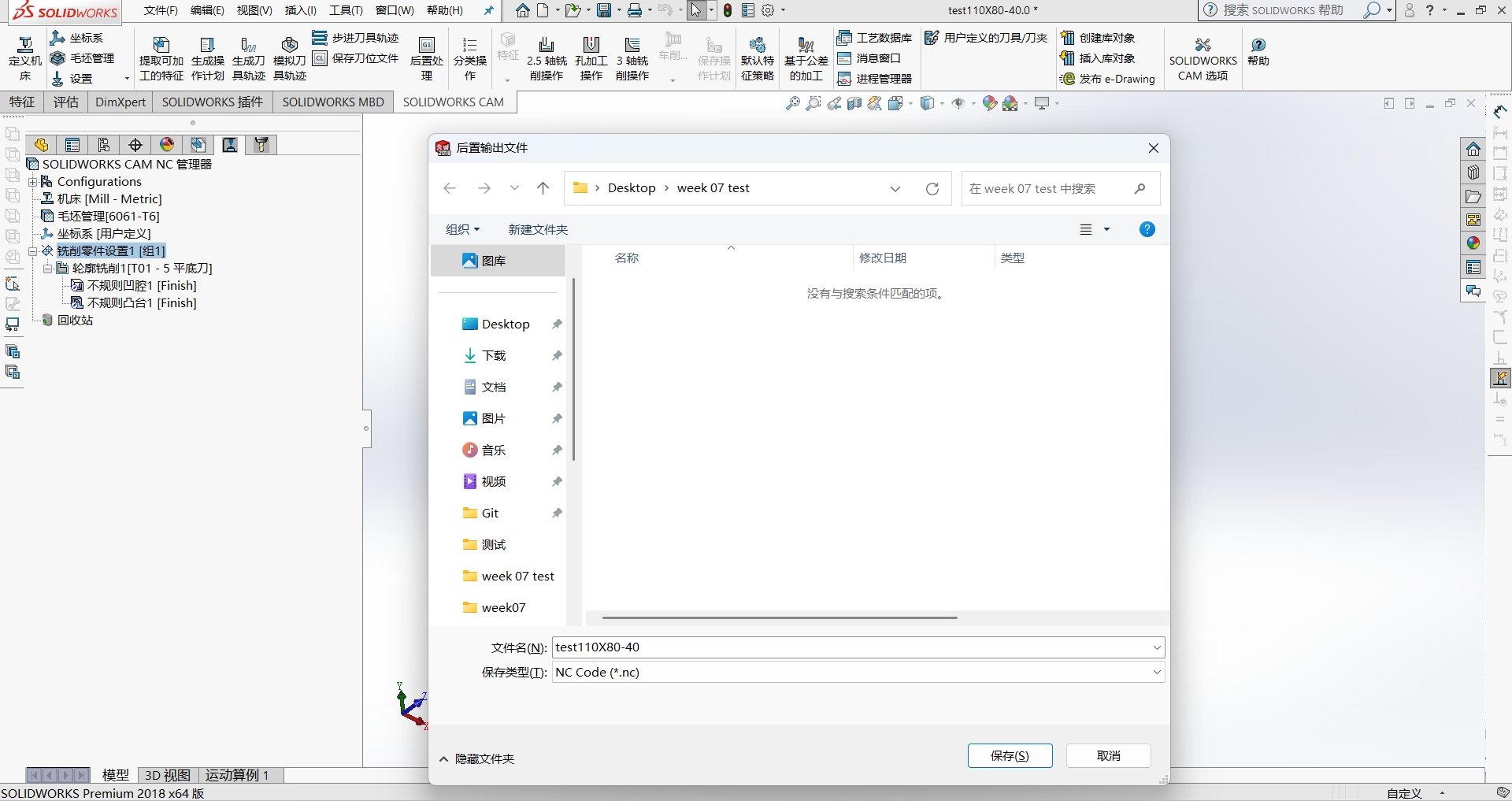Click the 定义机床 machine icon

25,58
